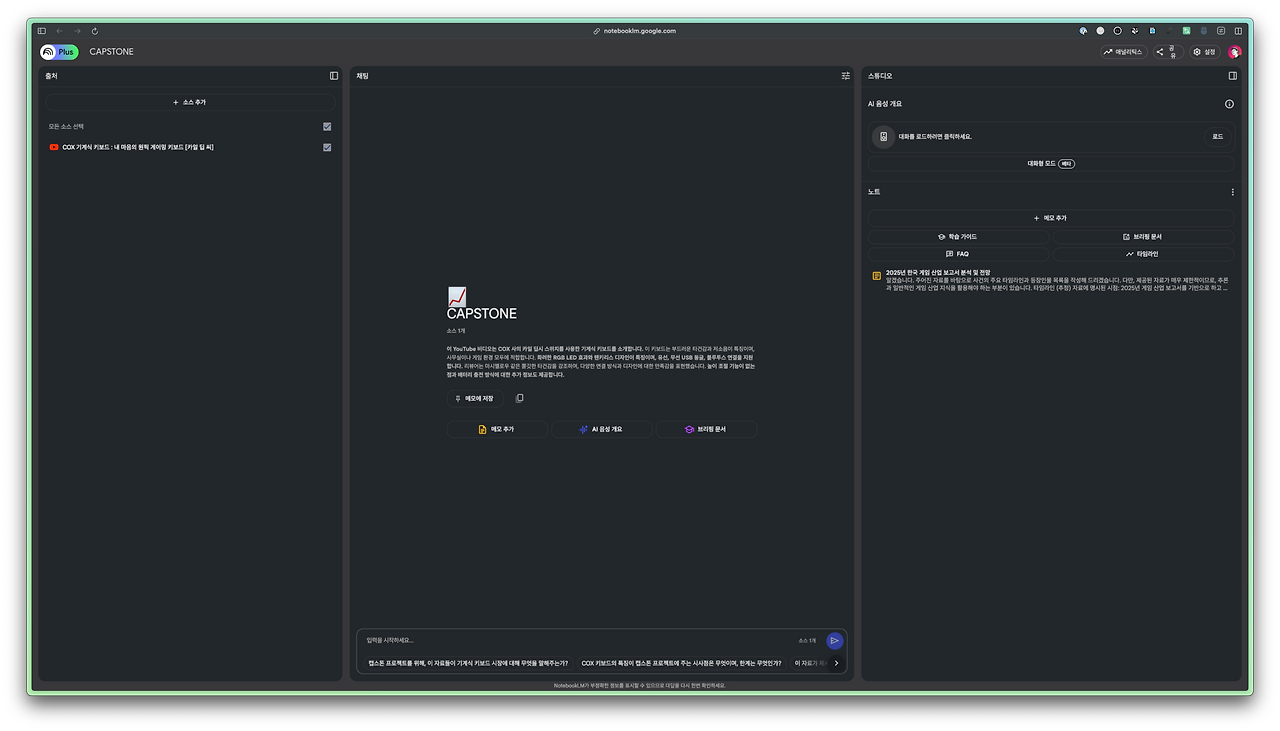
Task: Open the saved note icon for 2025년 report
Action: click(877, 276)
